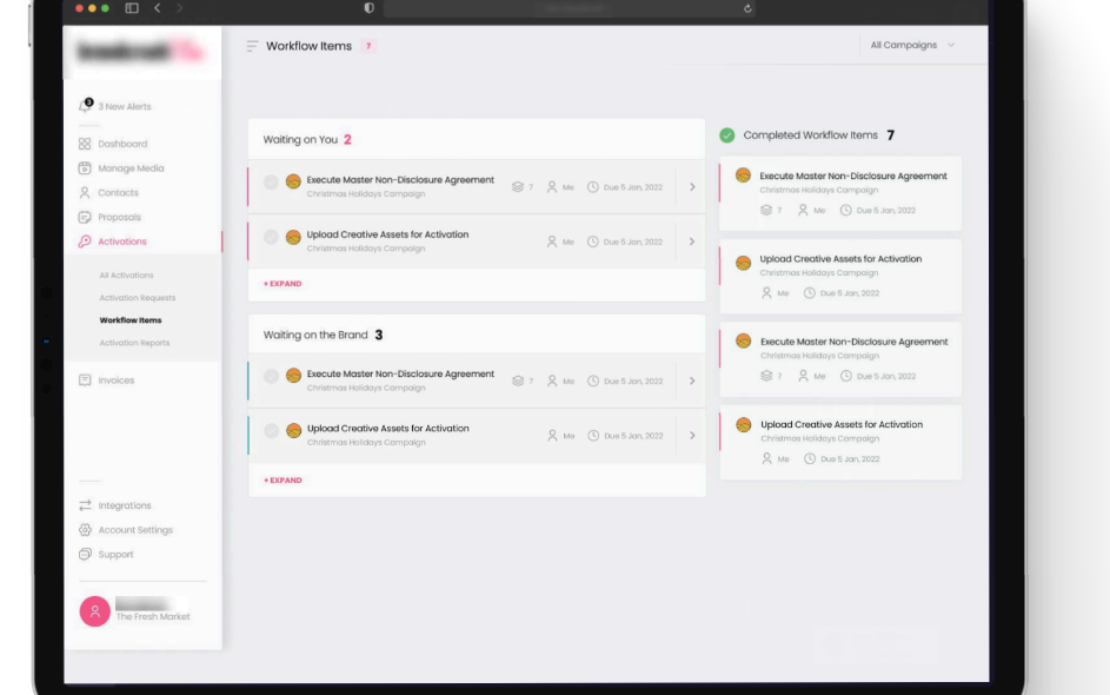Viewport: 1110px width, 695px height.
Task: Open the Account Settings link
Action: point(135,530)
